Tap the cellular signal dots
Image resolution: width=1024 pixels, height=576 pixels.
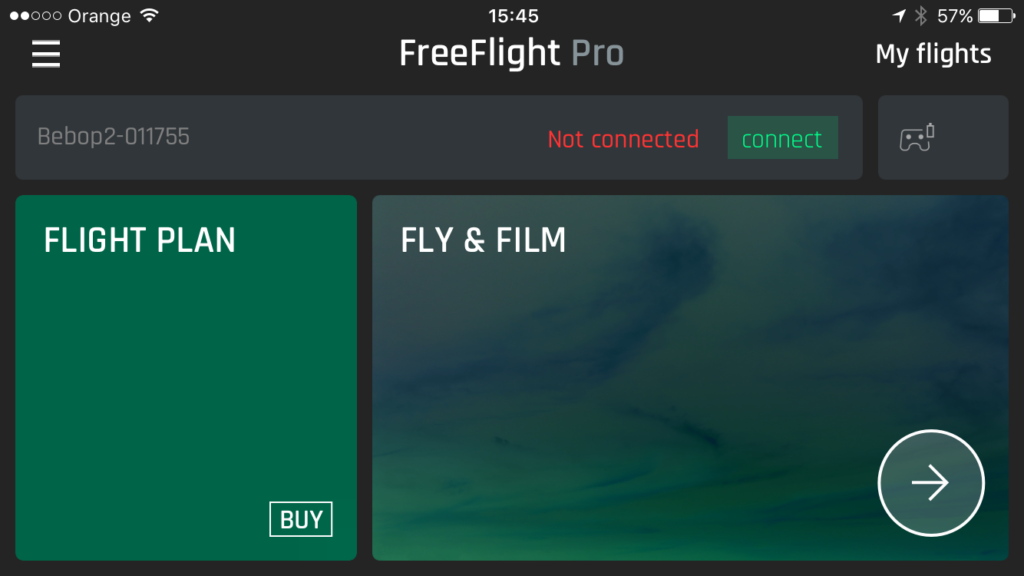(x=35, y=16)
